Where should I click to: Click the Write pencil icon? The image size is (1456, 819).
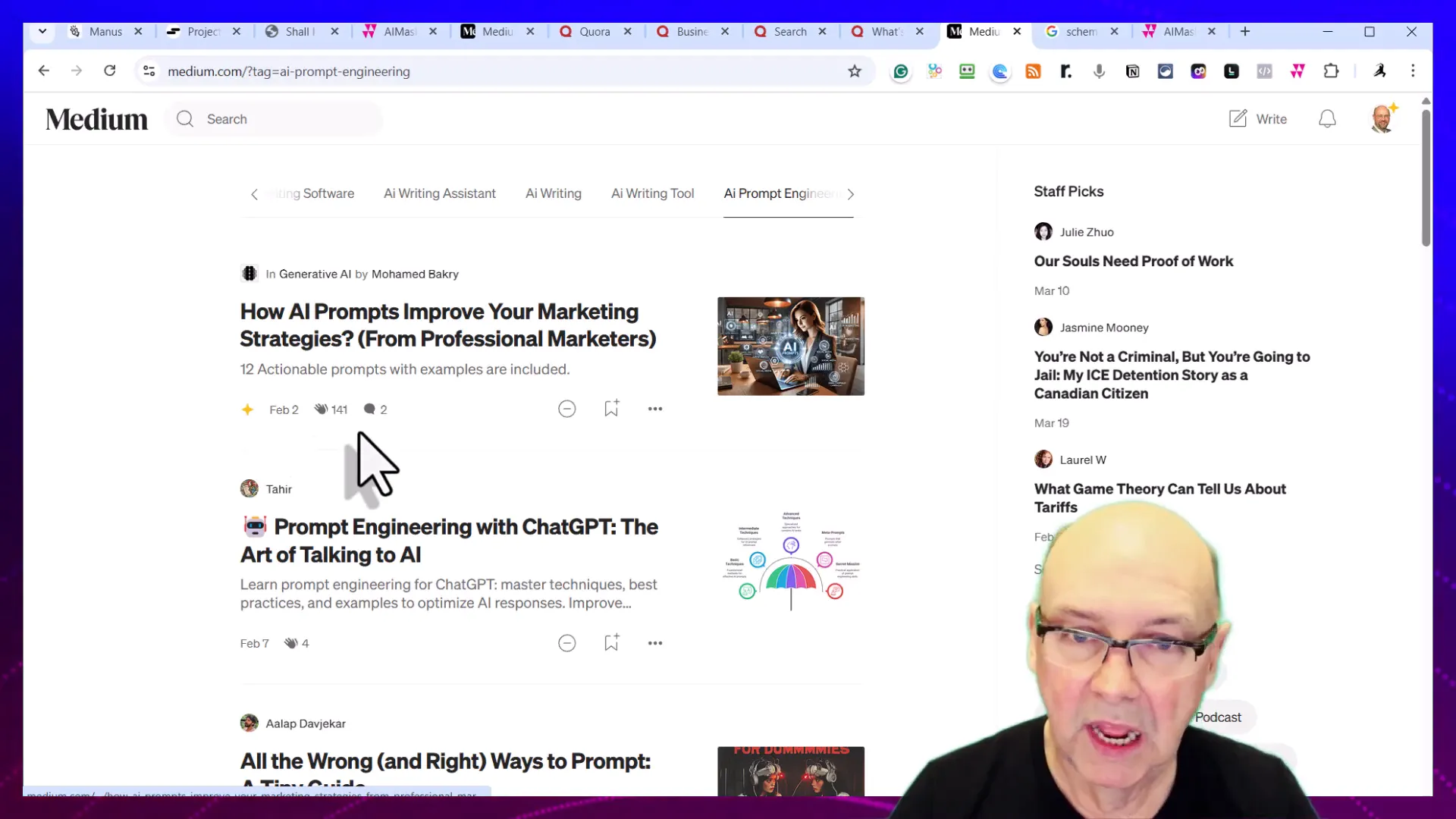tap(1238, 118)
